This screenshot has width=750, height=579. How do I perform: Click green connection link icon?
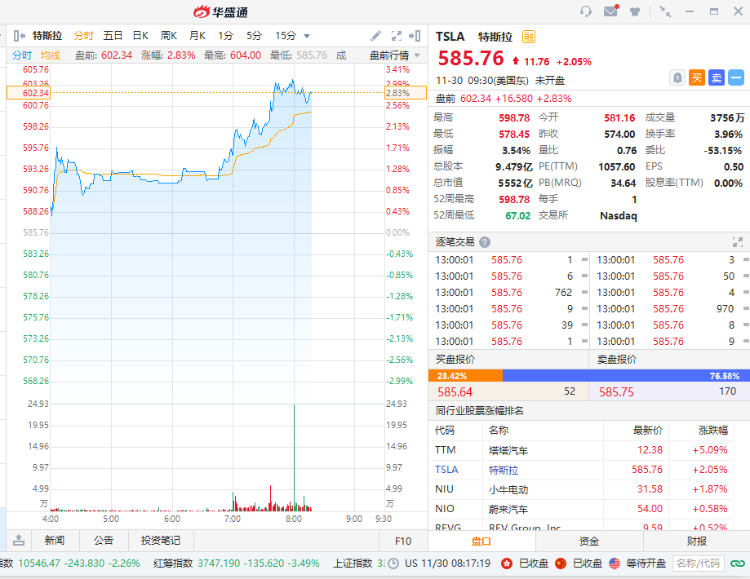coord(738,563)
